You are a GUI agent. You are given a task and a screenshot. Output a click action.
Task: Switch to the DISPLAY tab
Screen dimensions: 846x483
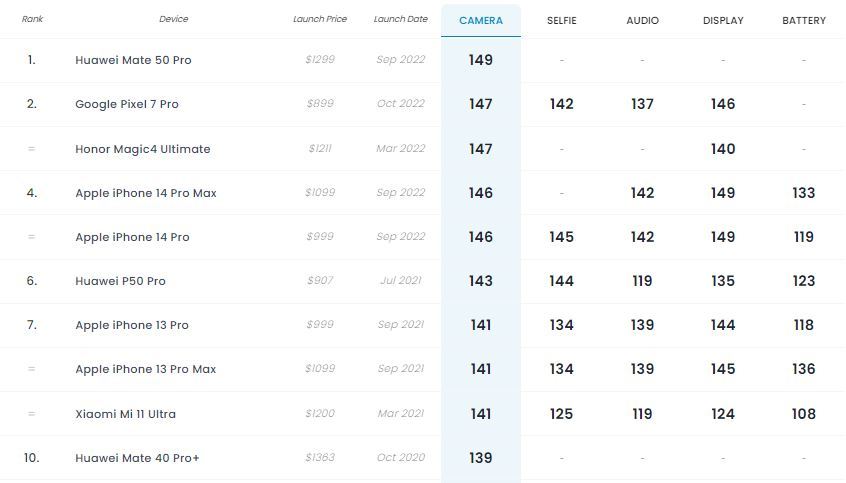point(723,21)
